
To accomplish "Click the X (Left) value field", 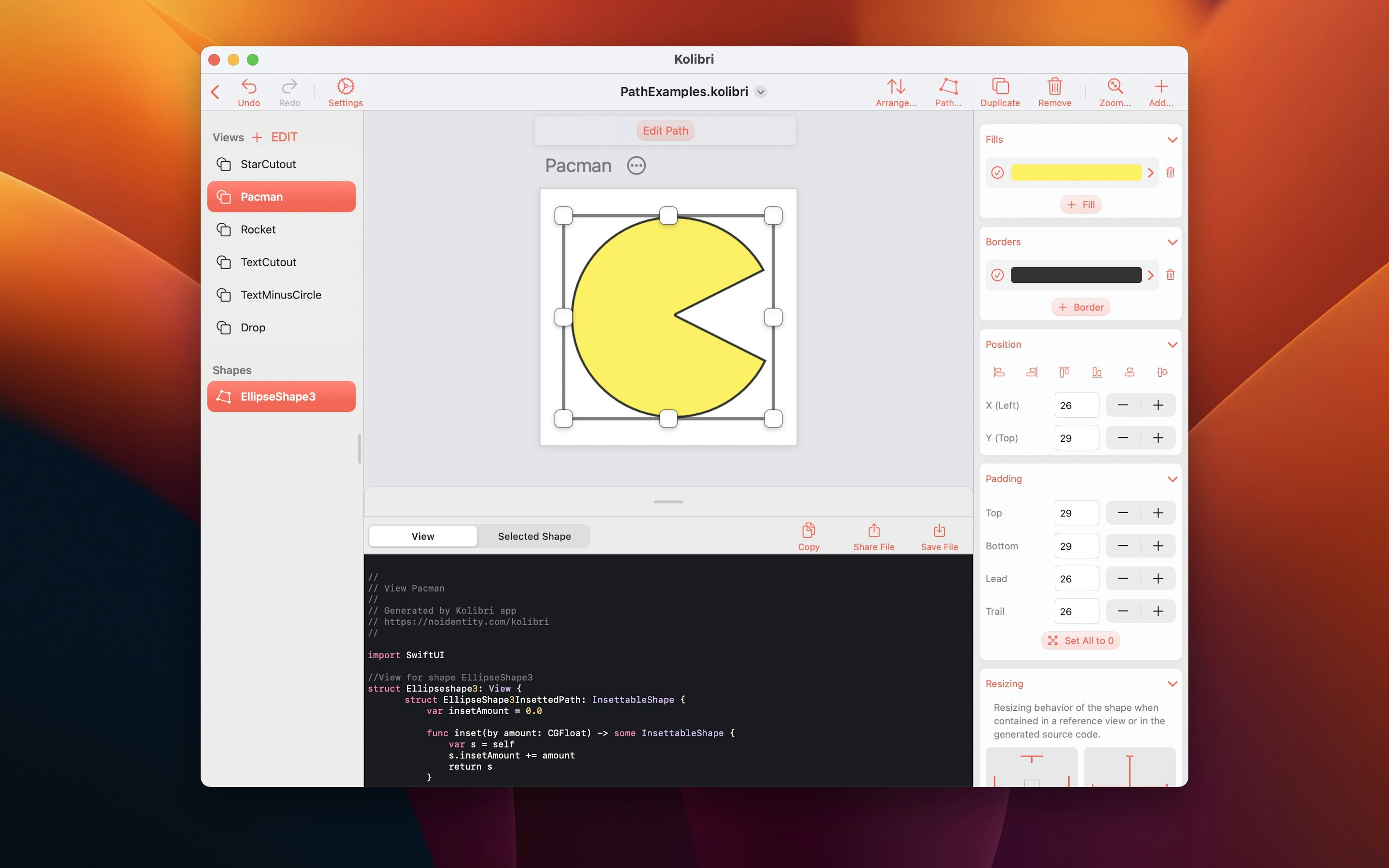I will (1076, 405).
